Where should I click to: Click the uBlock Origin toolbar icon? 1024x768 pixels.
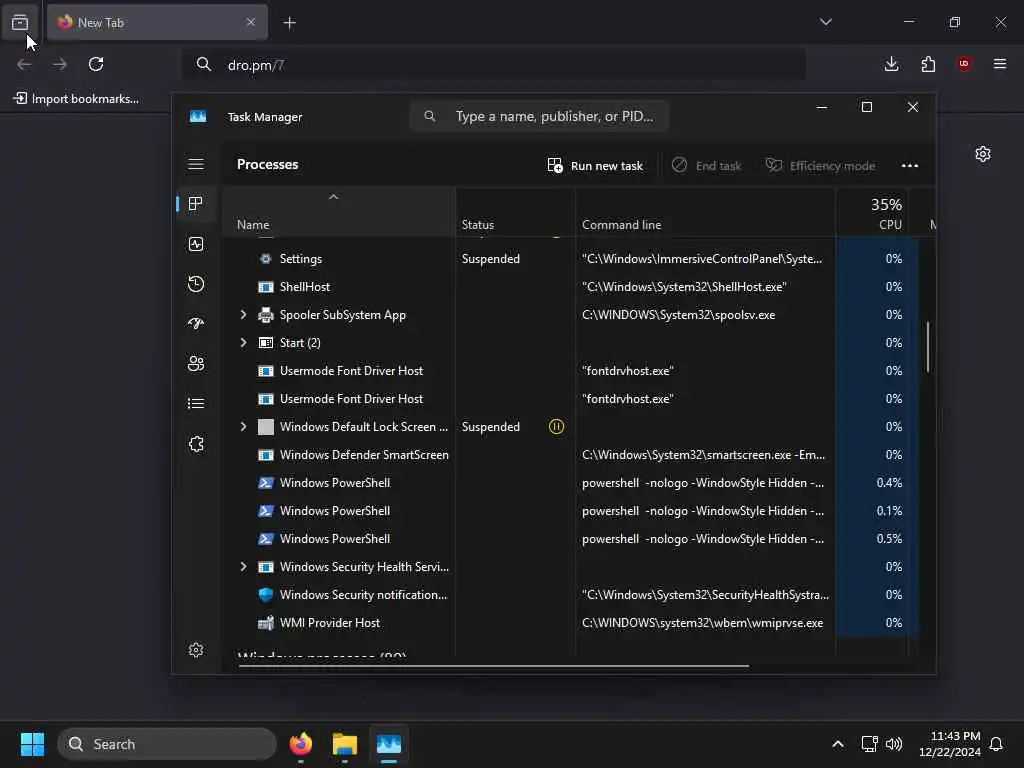[964, 64]
